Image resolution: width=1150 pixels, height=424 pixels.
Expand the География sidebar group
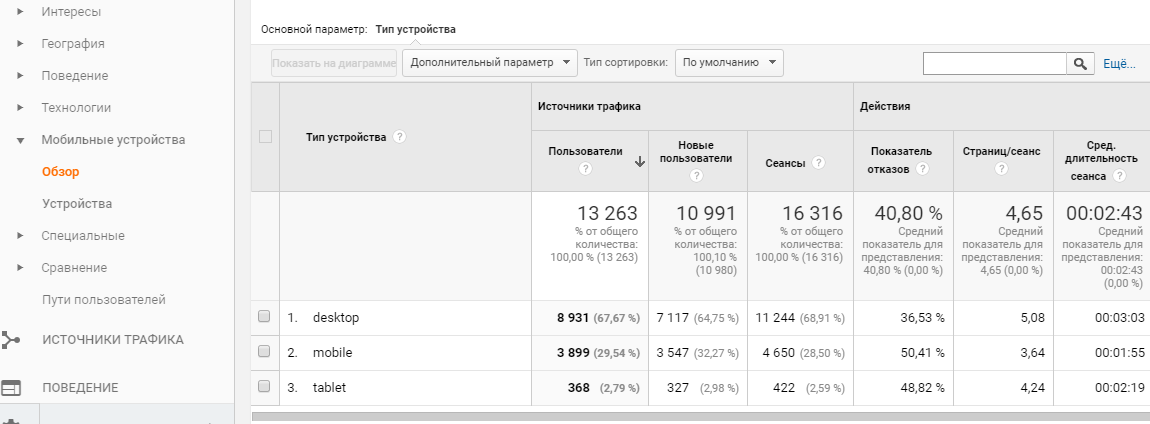[21, 44]
